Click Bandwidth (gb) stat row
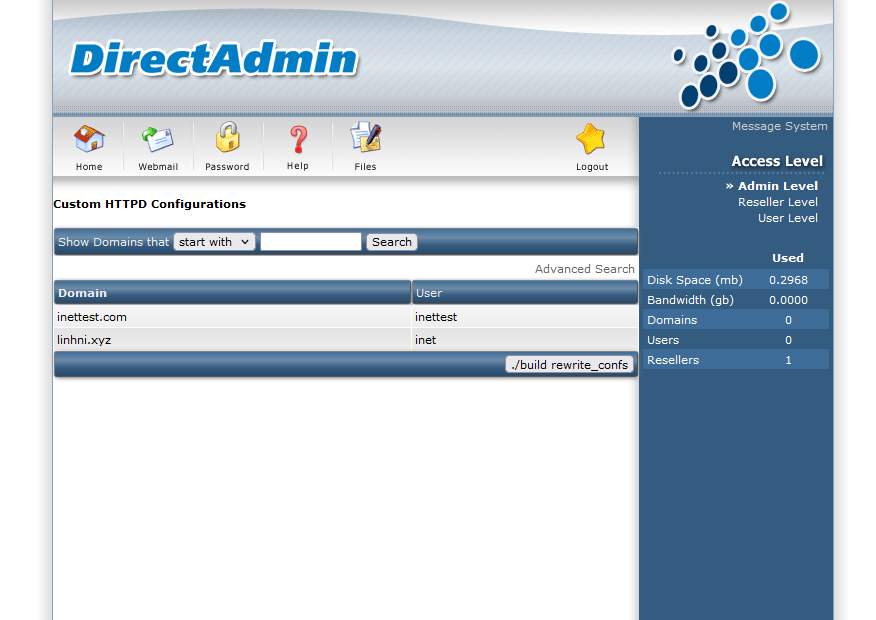Screen dimensions: 876x620 736,300
